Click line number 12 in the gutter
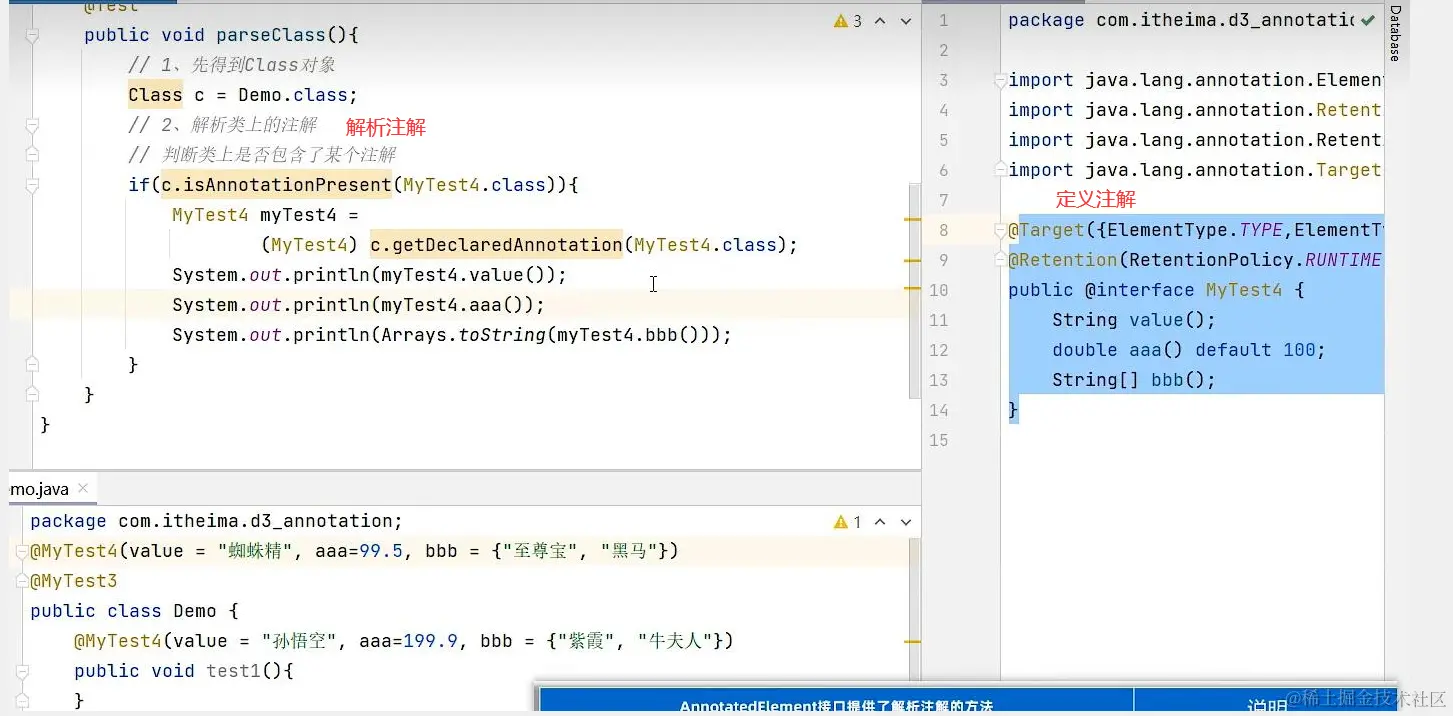This screenshot has height=716, width=1453. pos(938,350)
